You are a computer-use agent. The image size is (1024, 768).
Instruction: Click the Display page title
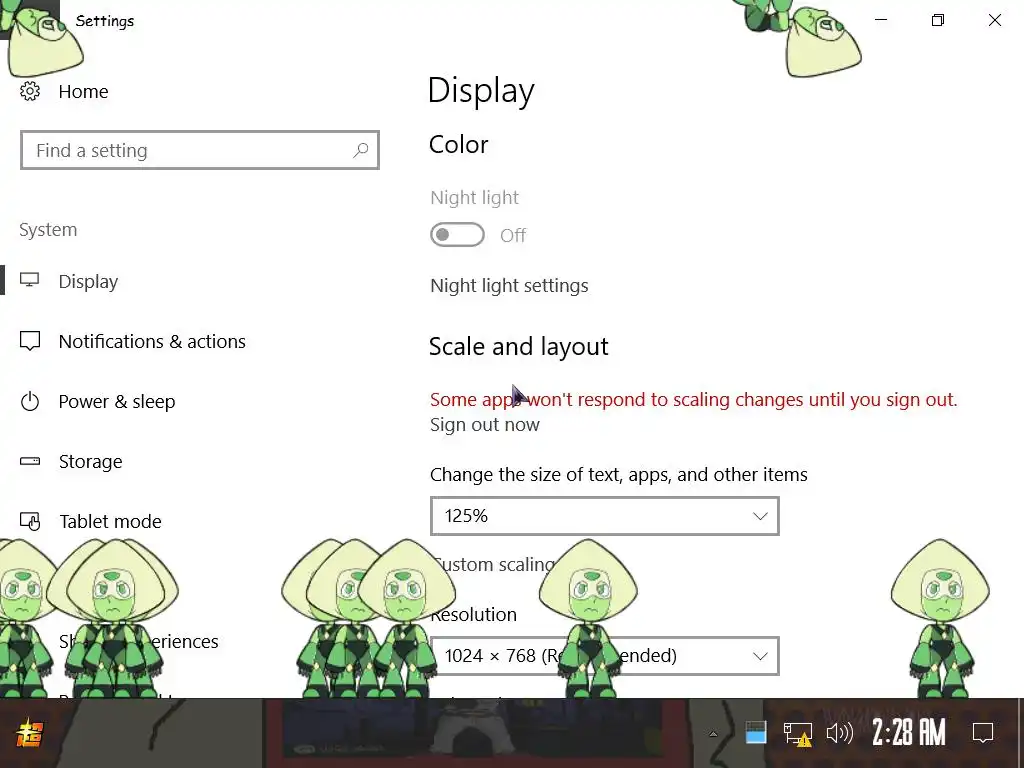(x=481, y=91)
